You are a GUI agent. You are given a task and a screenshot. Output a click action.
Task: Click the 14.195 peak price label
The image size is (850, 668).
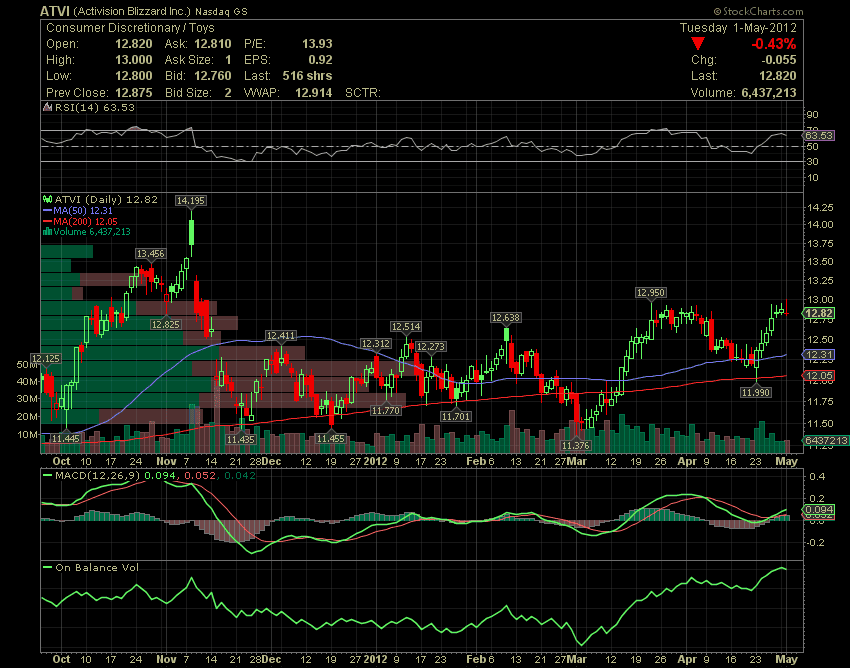pyautogui.click(x=191, y=201)
